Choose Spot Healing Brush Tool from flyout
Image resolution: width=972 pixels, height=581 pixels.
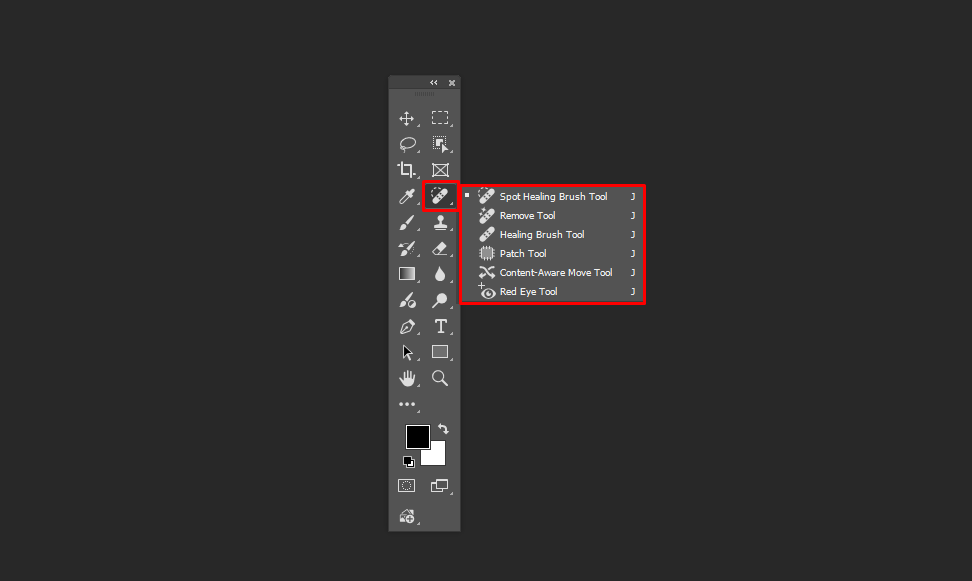coord(553,197)
